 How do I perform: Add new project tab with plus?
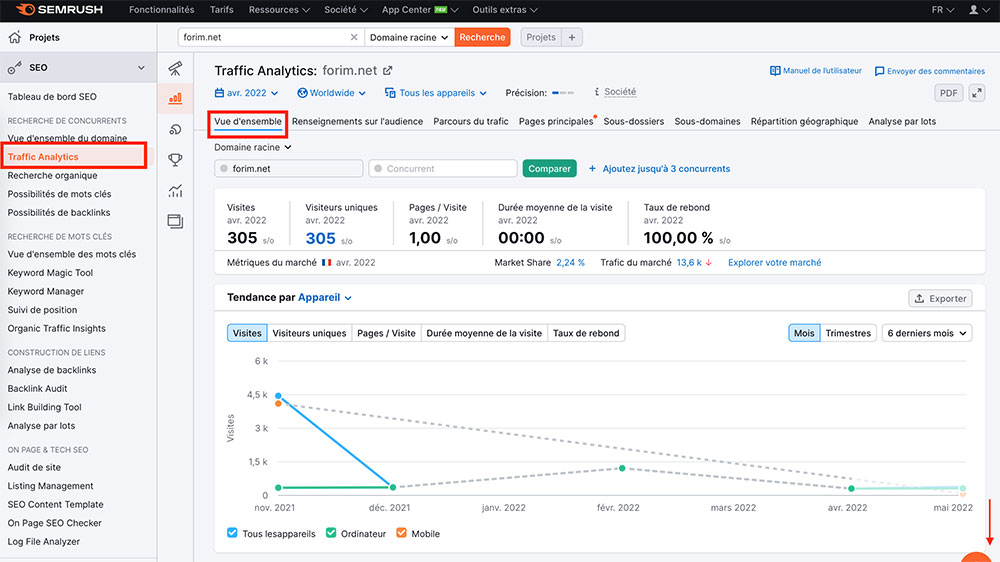click(x=572, y=37)
